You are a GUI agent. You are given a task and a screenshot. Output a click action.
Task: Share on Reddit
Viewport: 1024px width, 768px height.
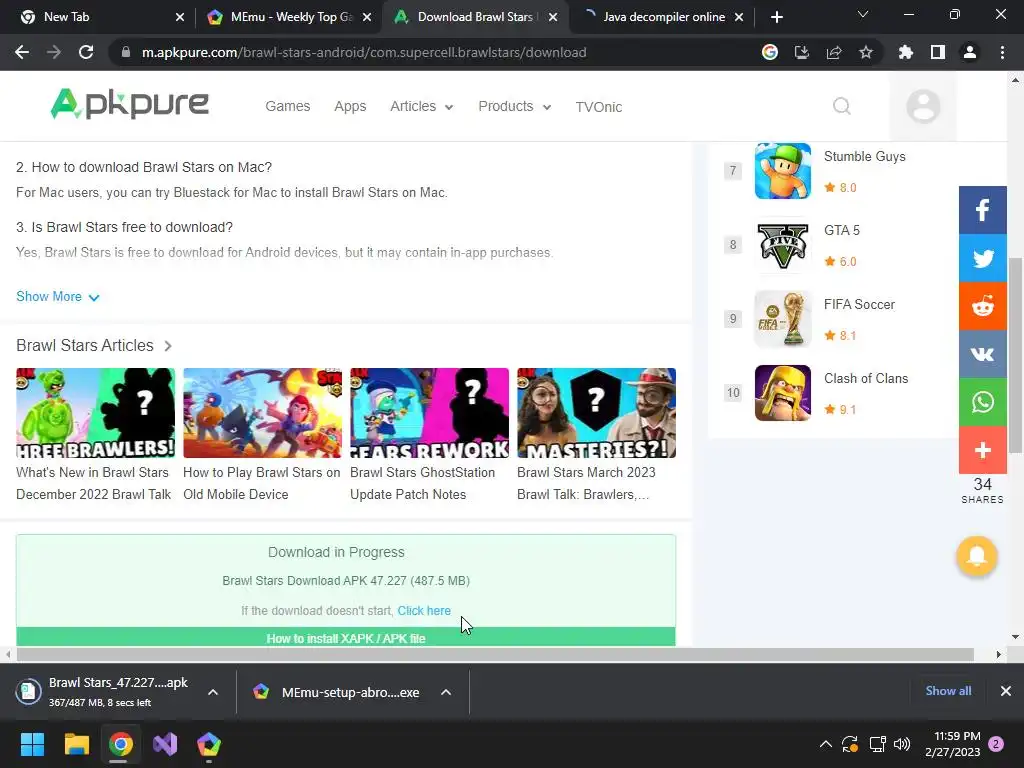point(983,306)
